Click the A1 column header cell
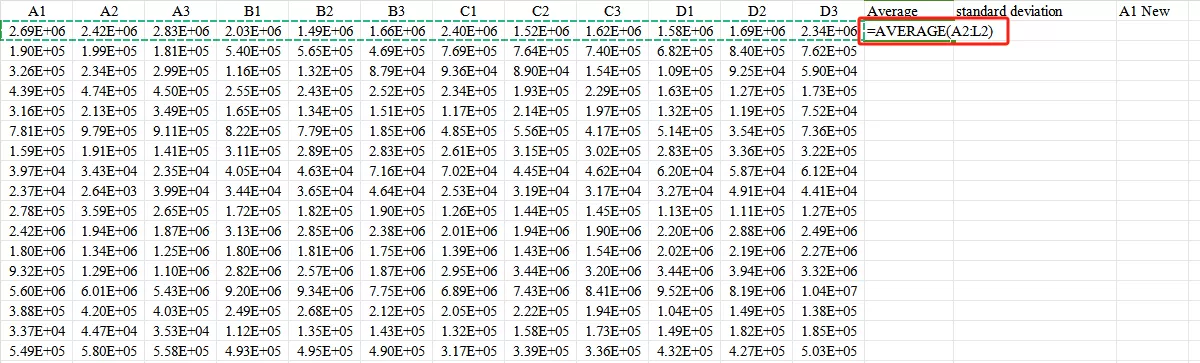1200x363 pixels. [x=37, y=11]
